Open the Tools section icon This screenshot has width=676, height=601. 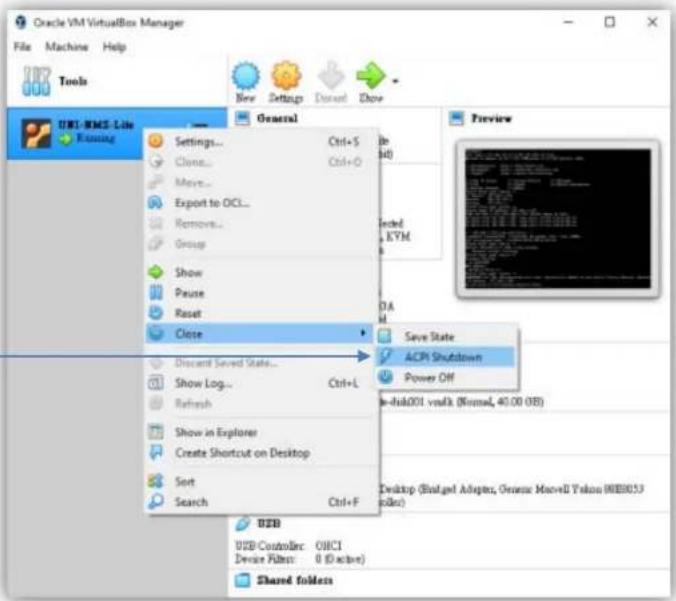click(36, 81)
